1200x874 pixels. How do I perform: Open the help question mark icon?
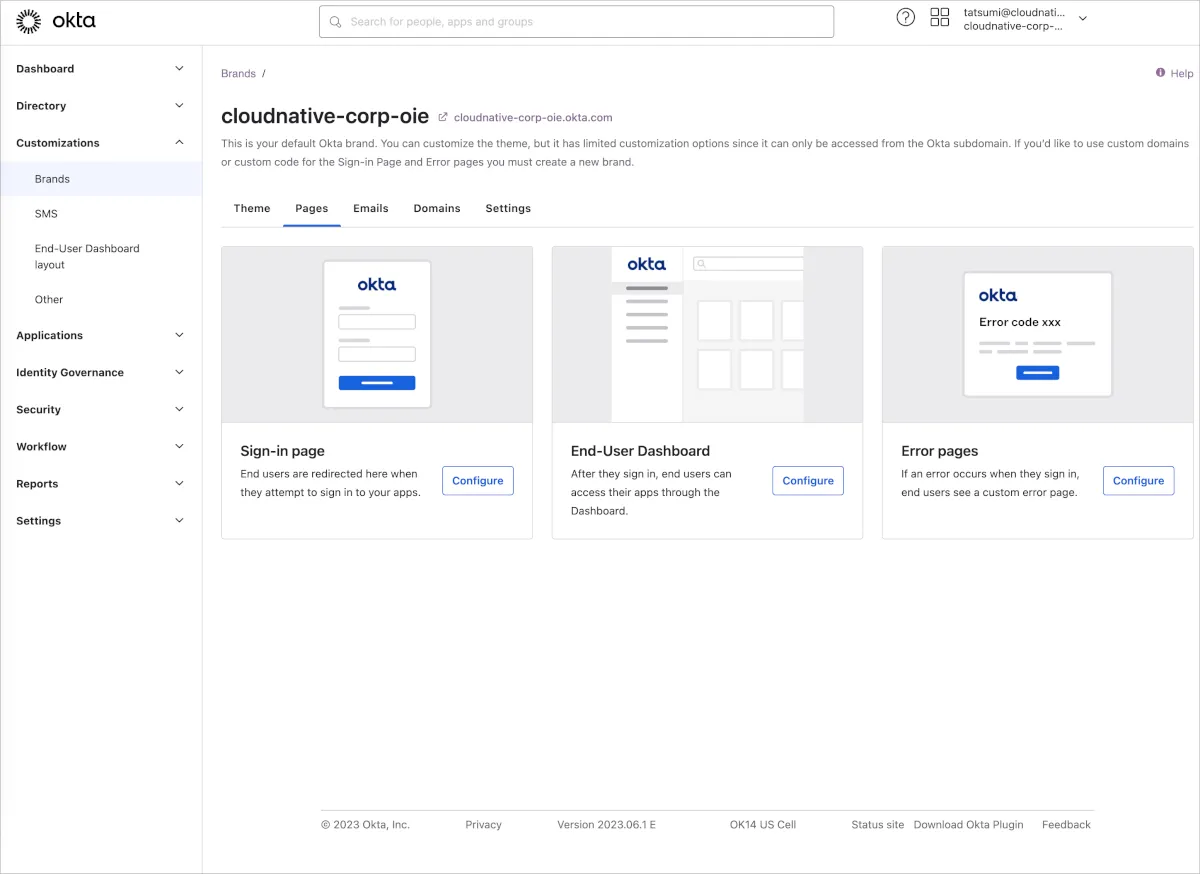point(905,17)
